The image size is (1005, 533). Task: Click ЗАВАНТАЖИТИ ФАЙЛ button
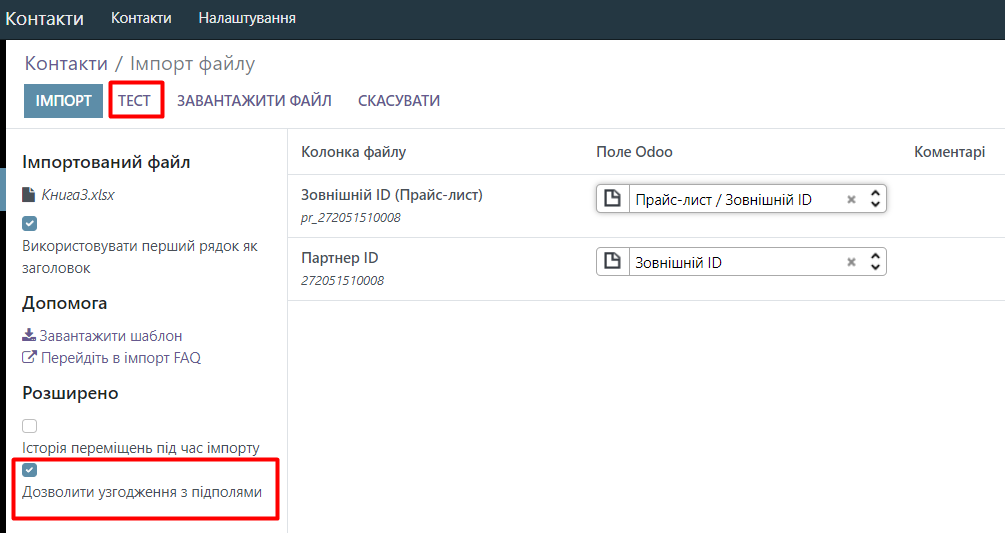click(254, 101)
